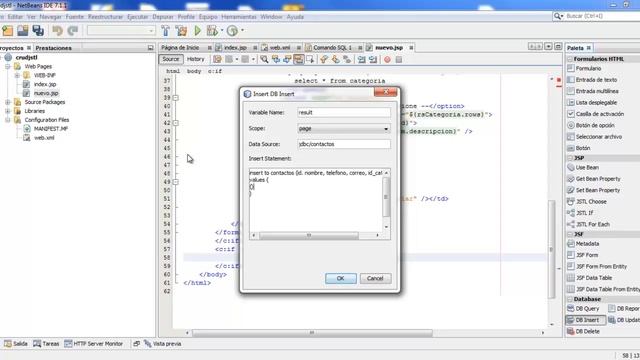Click the Build Project hammer icon
The height and width of the screenshot is (360, 640).
coord(165,31)
